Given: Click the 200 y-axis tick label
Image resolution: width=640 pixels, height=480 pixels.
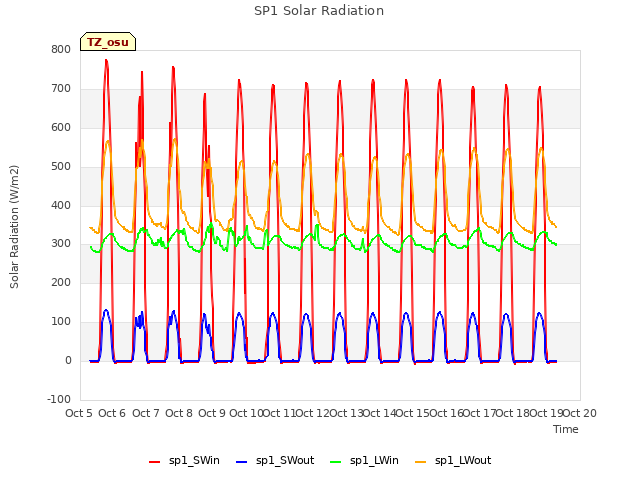Looking at the screenshot, I should [61, 282].
